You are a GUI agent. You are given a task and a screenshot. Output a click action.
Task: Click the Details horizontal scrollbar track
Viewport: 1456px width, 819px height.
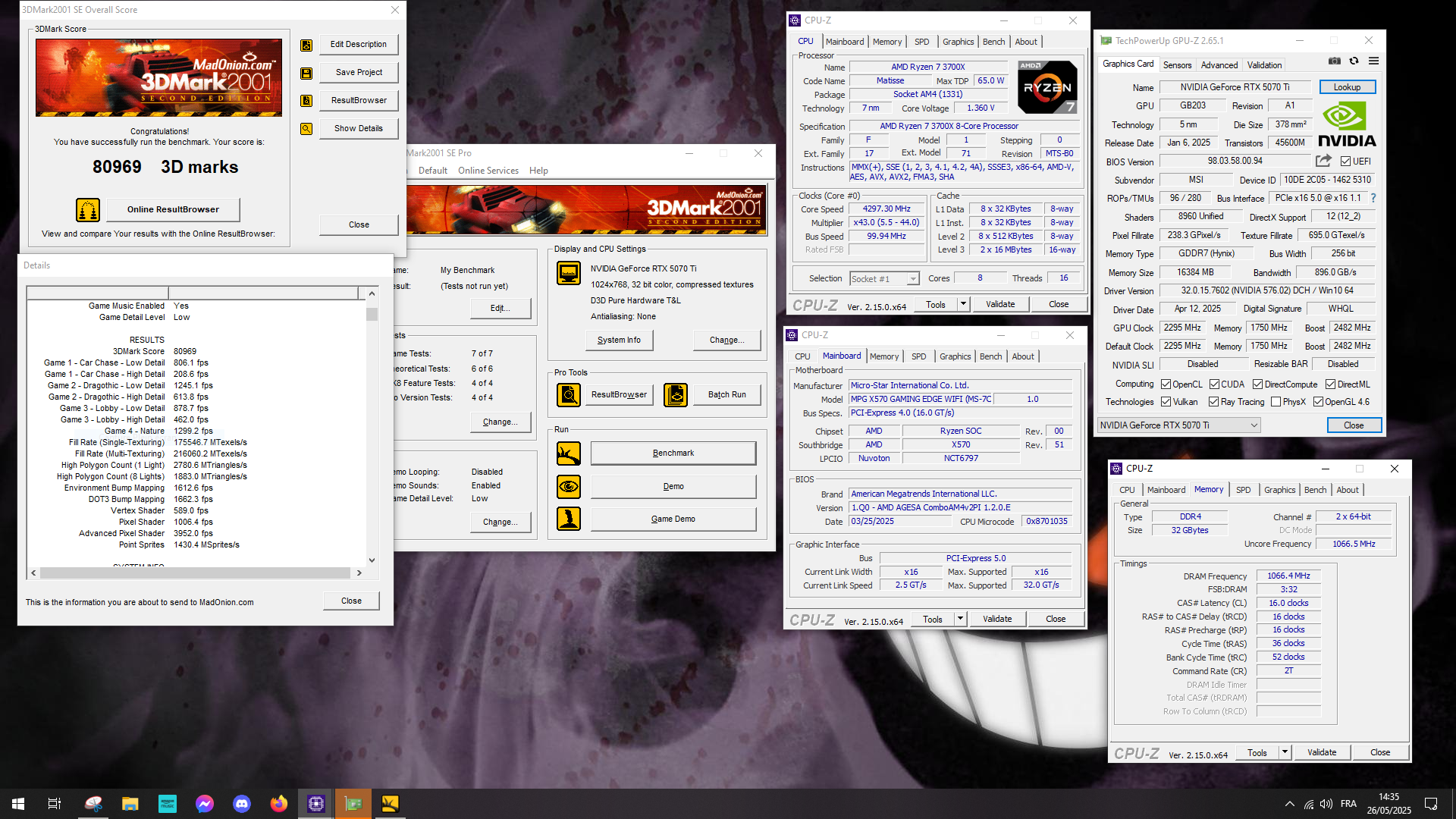(196, 573)
